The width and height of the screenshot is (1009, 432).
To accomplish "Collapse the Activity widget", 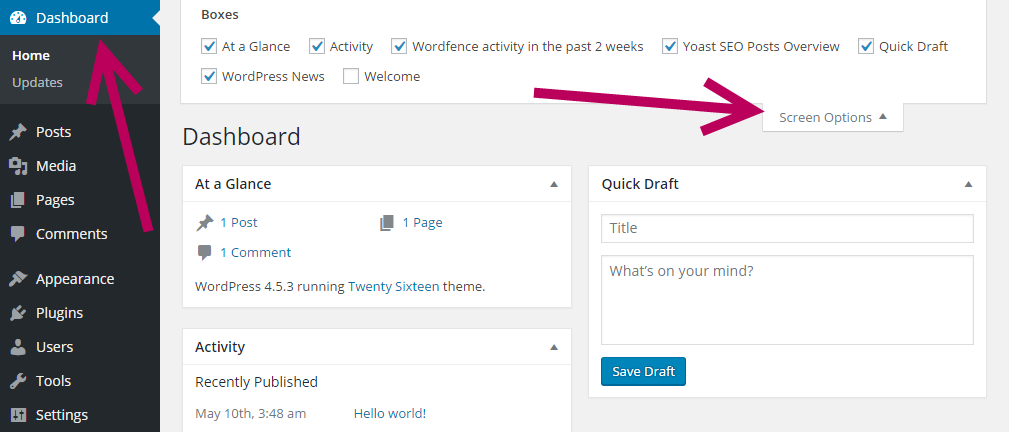I will coord(554,347).
